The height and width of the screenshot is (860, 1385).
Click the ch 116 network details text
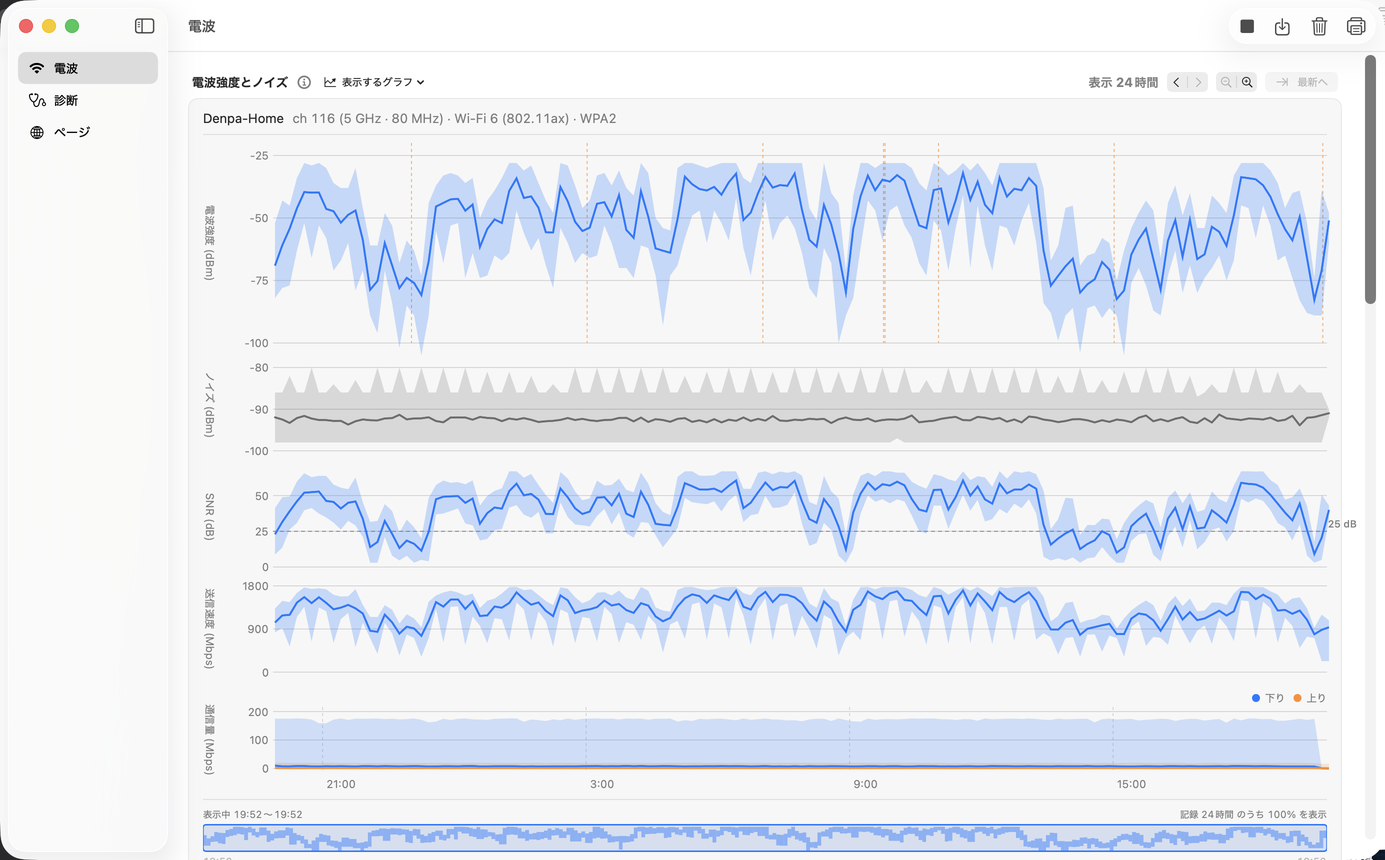coord(454,118)
